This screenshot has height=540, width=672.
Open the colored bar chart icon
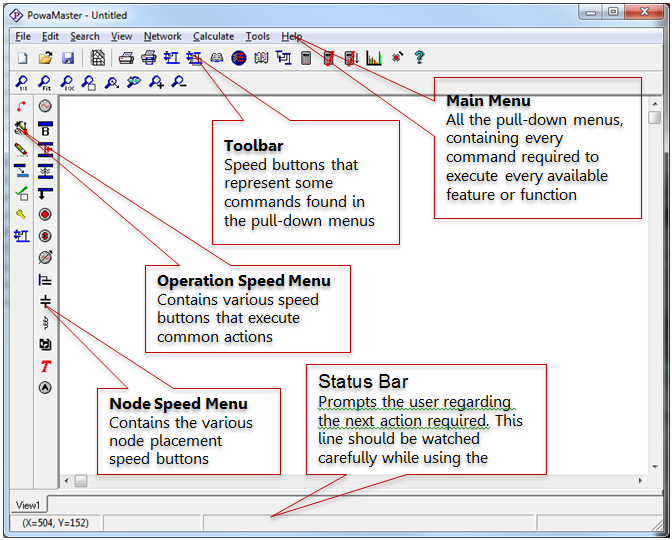pyautogui.click(x=374, y=57)
